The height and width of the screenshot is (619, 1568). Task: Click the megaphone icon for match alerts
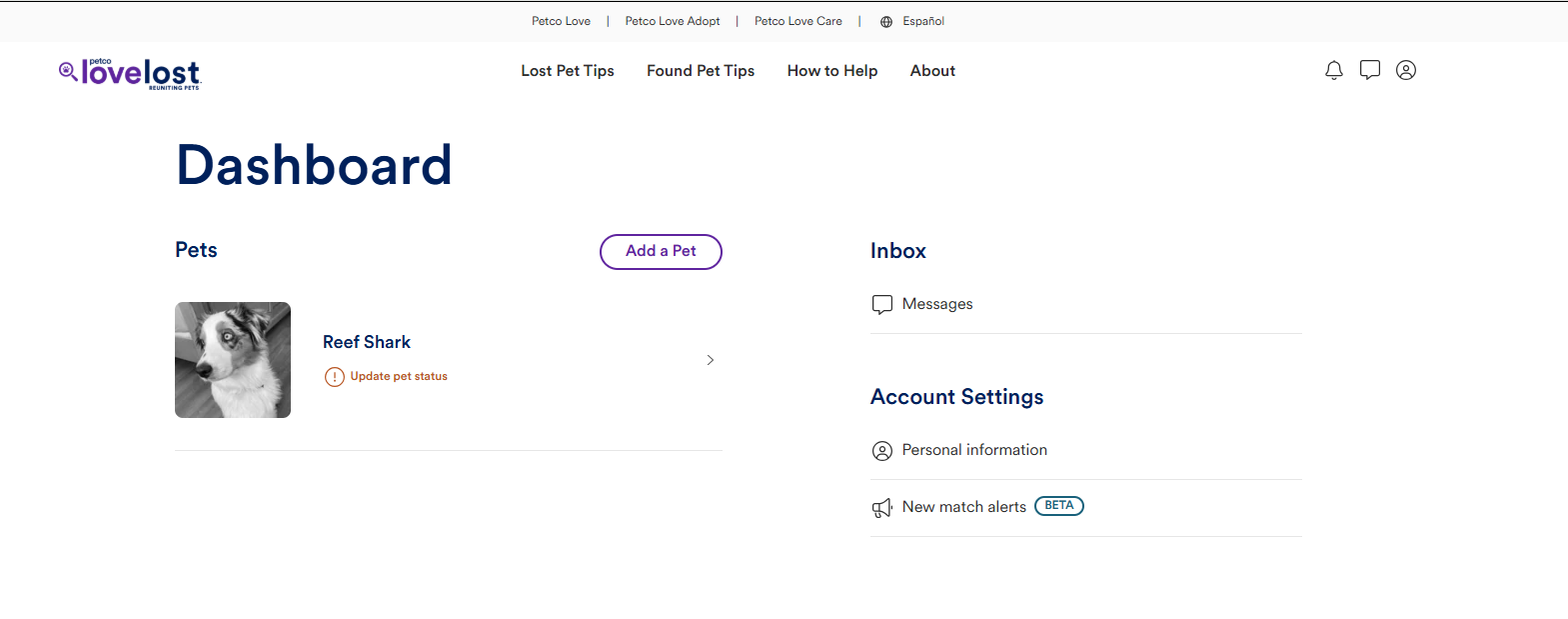pyautogui.click(x=881, y=508)
